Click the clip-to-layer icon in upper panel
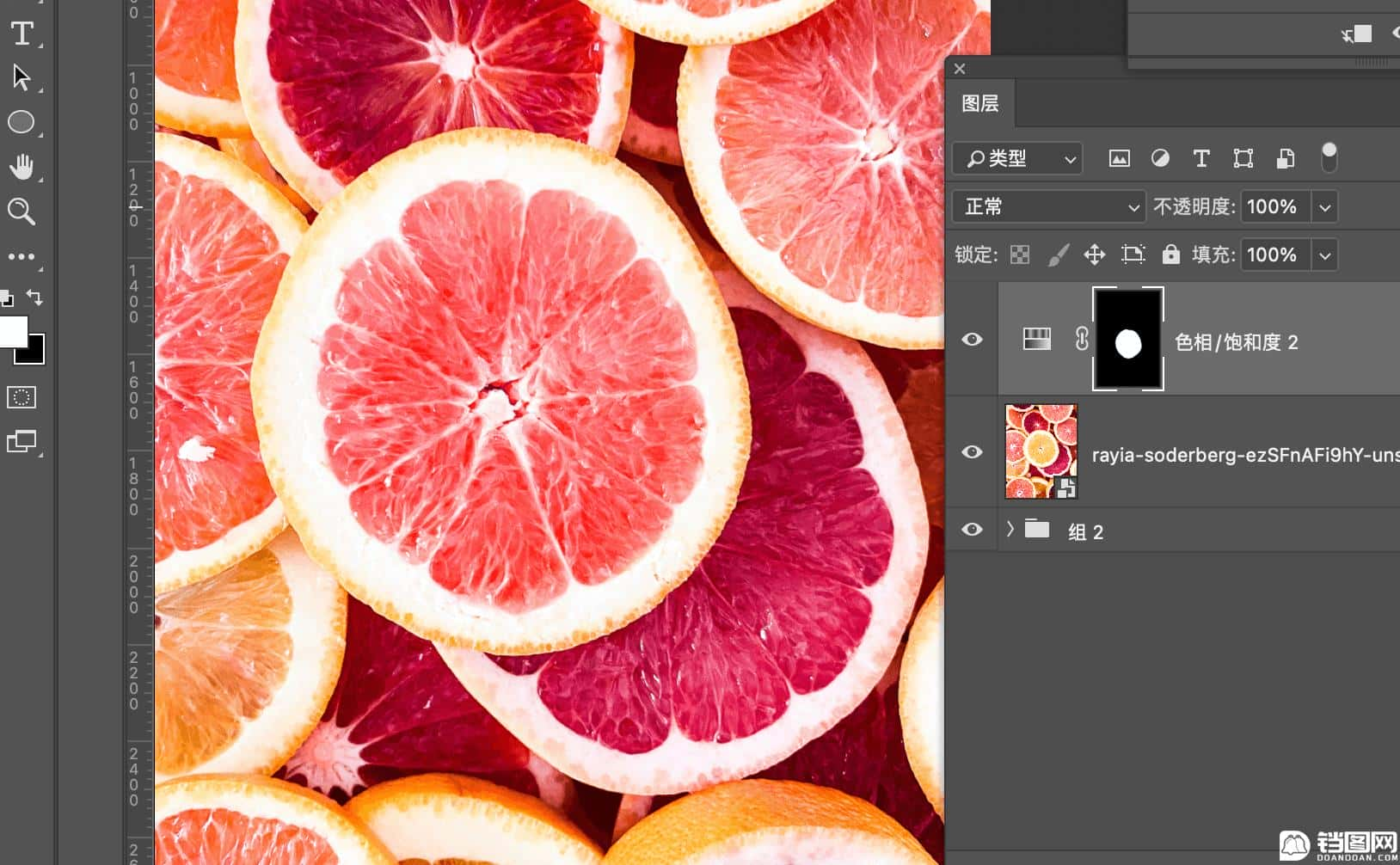 [1357, 34]
